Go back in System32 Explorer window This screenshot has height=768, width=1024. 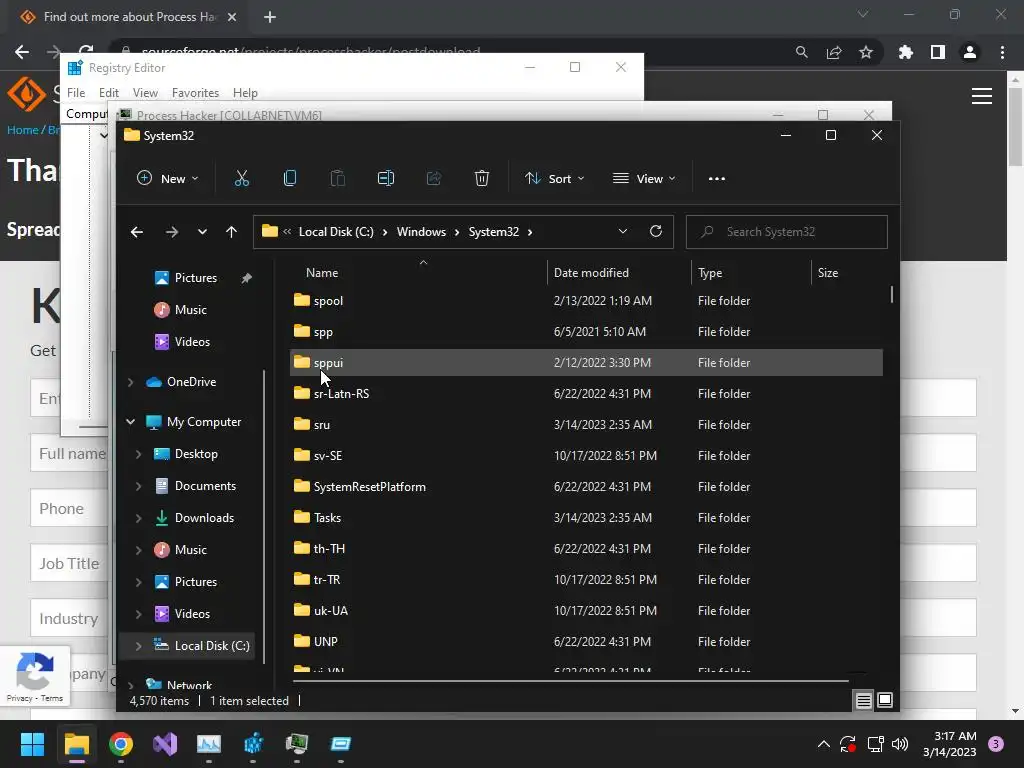[136, 232]
